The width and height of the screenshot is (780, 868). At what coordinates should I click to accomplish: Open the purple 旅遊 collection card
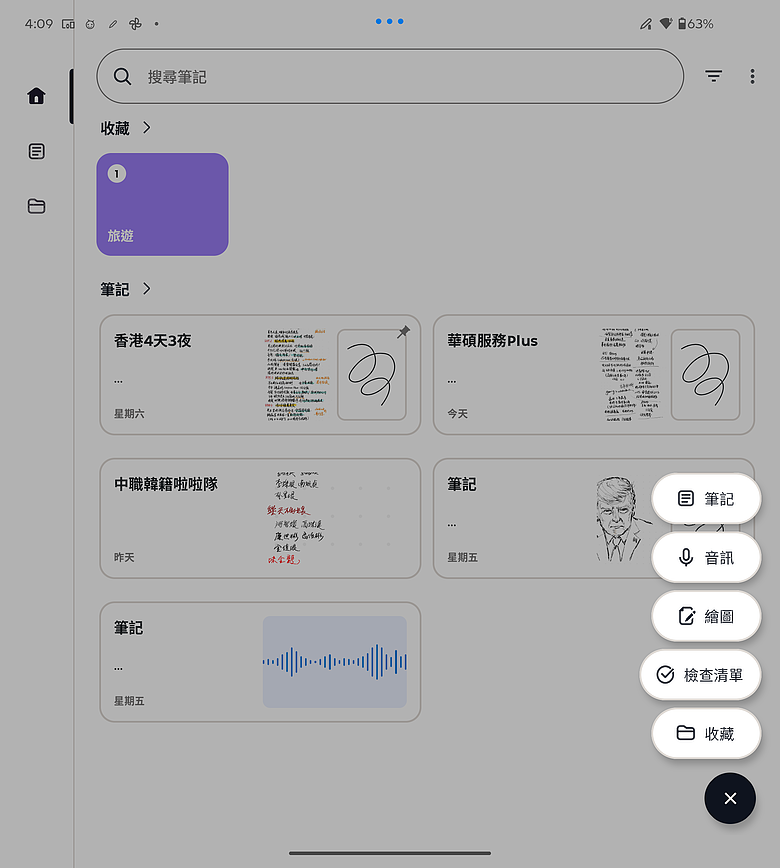[163, 204]
